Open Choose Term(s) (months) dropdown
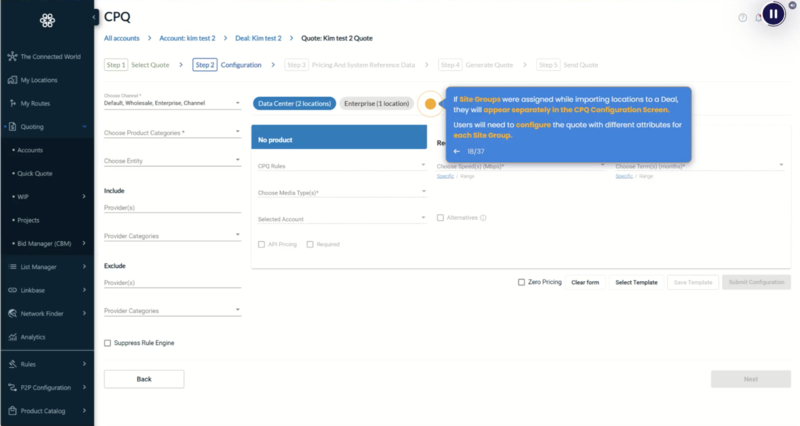 pyautogui.click(x=699, y=165)
